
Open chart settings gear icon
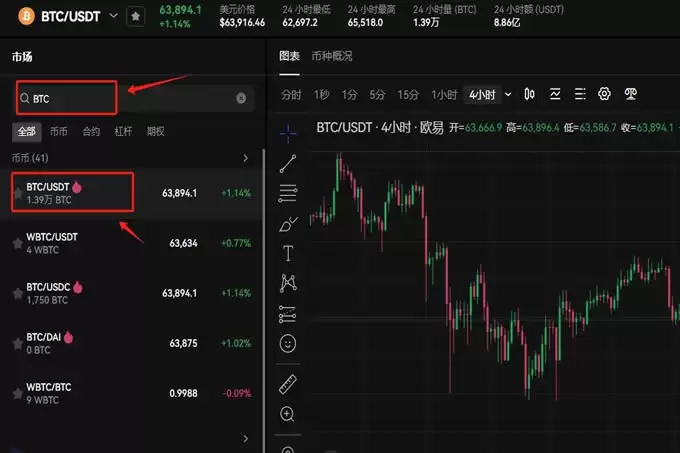(604, 94)
